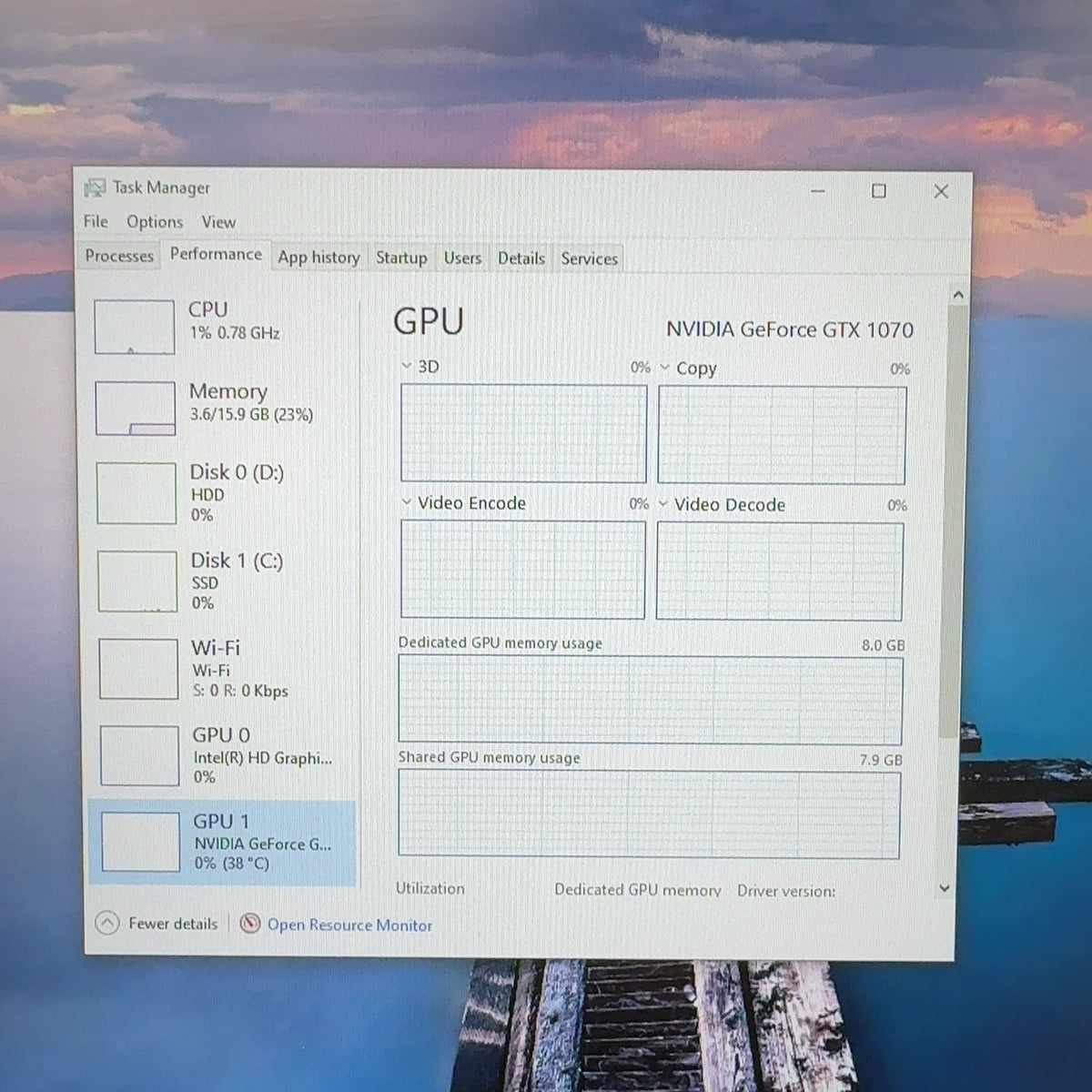Screen dimensions: 1092x1092
Task: Switch to the Users tab
Action: click(x=462, y=258)
